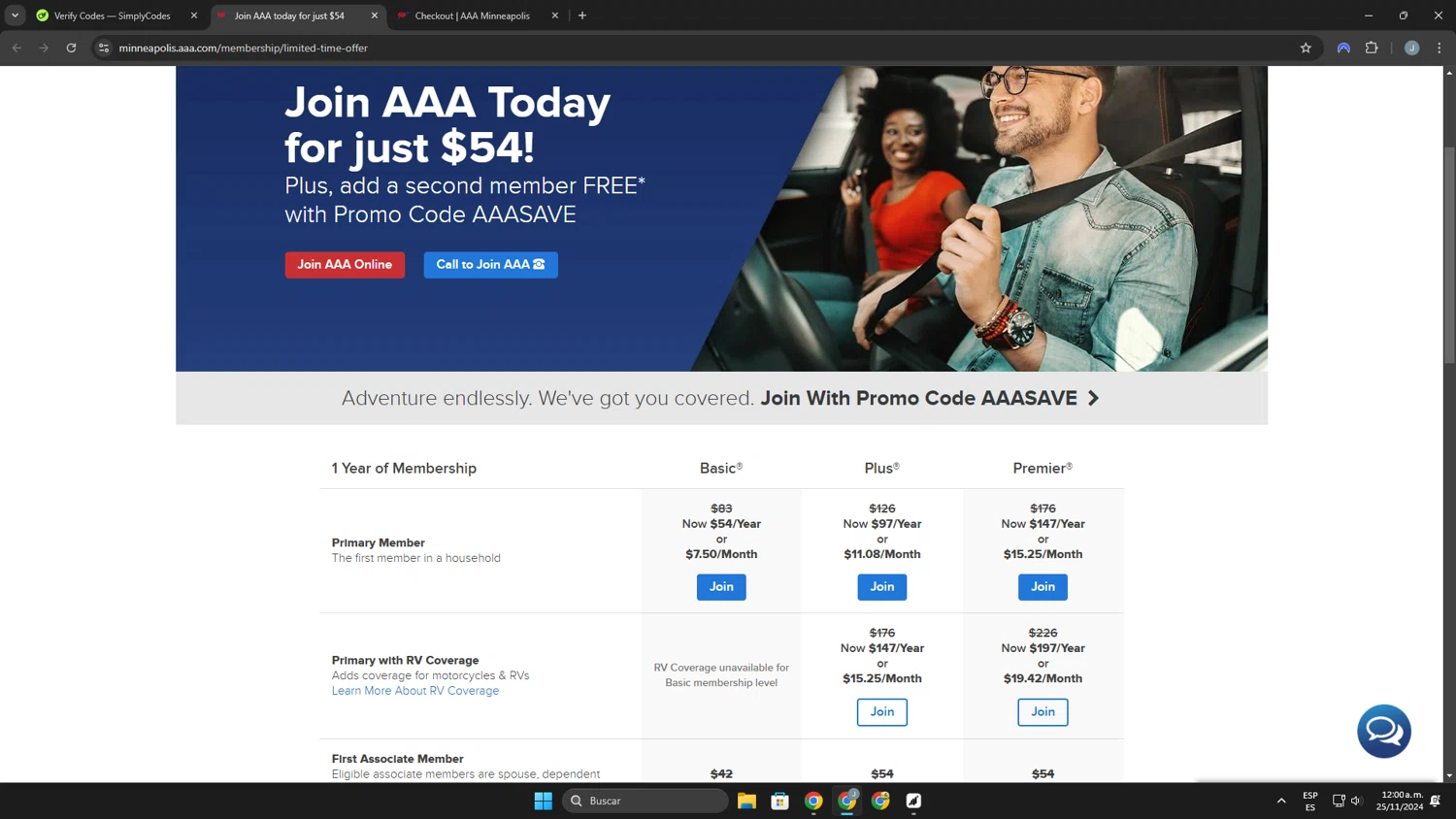Open Microsoft Store from the taskbar

[780, 801]
